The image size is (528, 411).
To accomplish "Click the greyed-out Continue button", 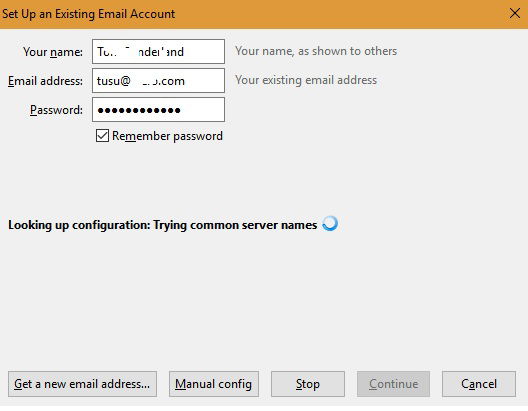I will [x=393, y=384].
